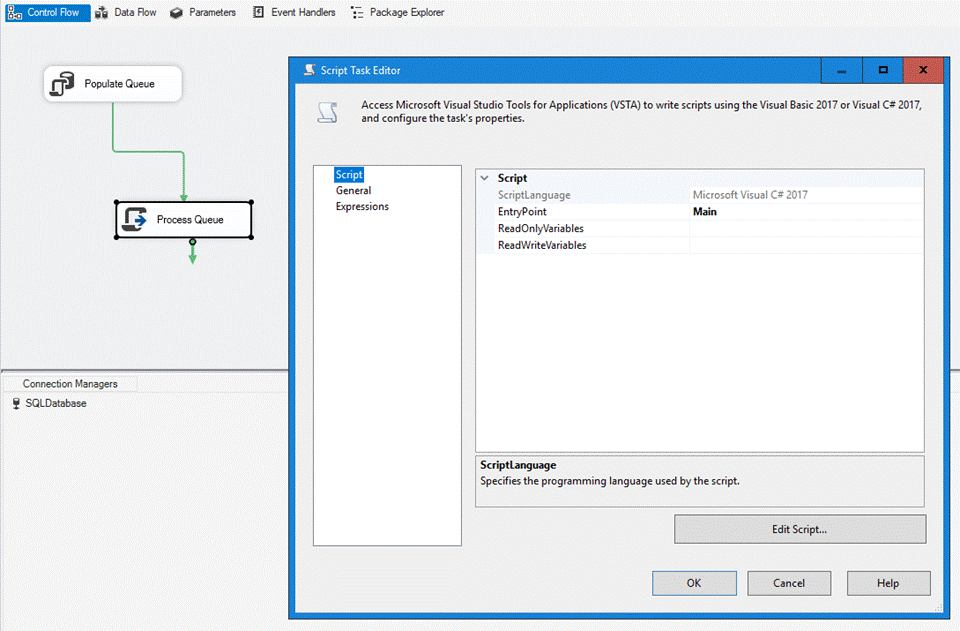
Task: Cancel the Script Task Editor dialog
Action: [x=789, y=583]
